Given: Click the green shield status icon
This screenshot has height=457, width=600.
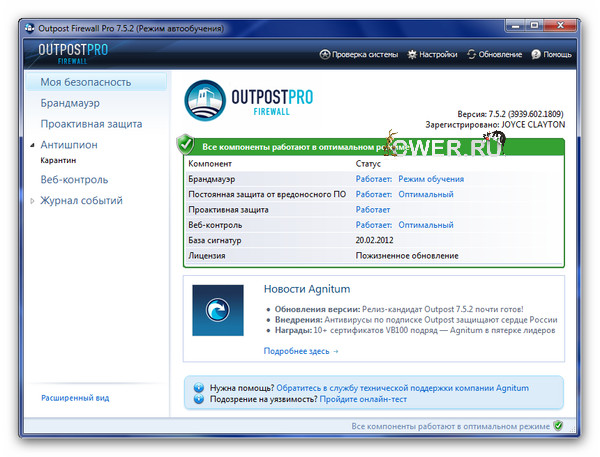Looking at the screenshot, I should 185,144.
